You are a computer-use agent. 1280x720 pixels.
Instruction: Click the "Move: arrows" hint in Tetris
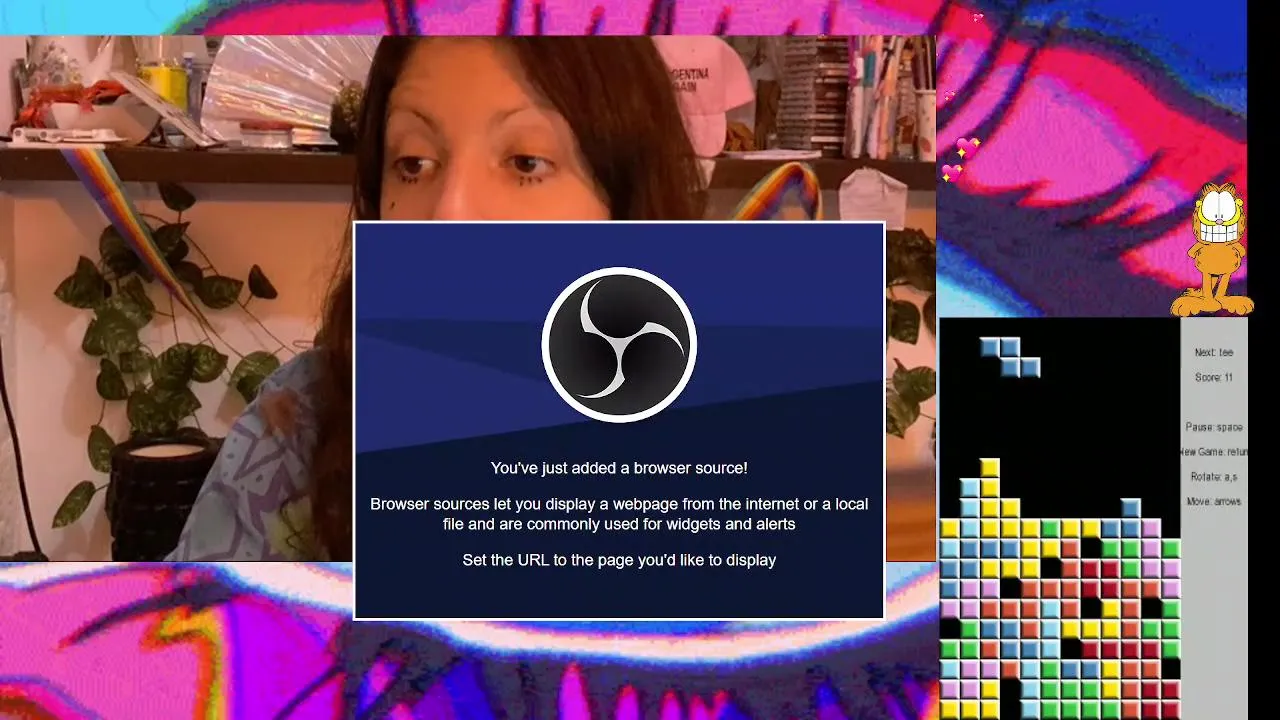tap(1214, 501)
